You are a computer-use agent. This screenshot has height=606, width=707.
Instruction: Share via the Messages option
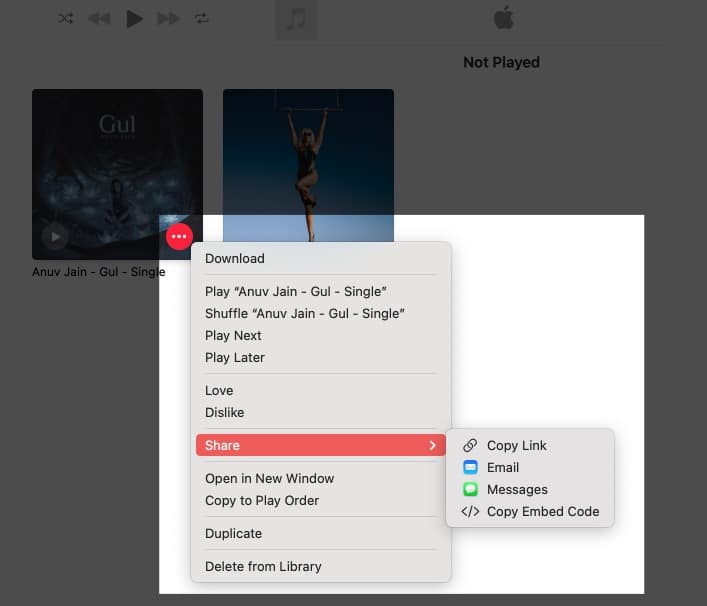point(530,490)
